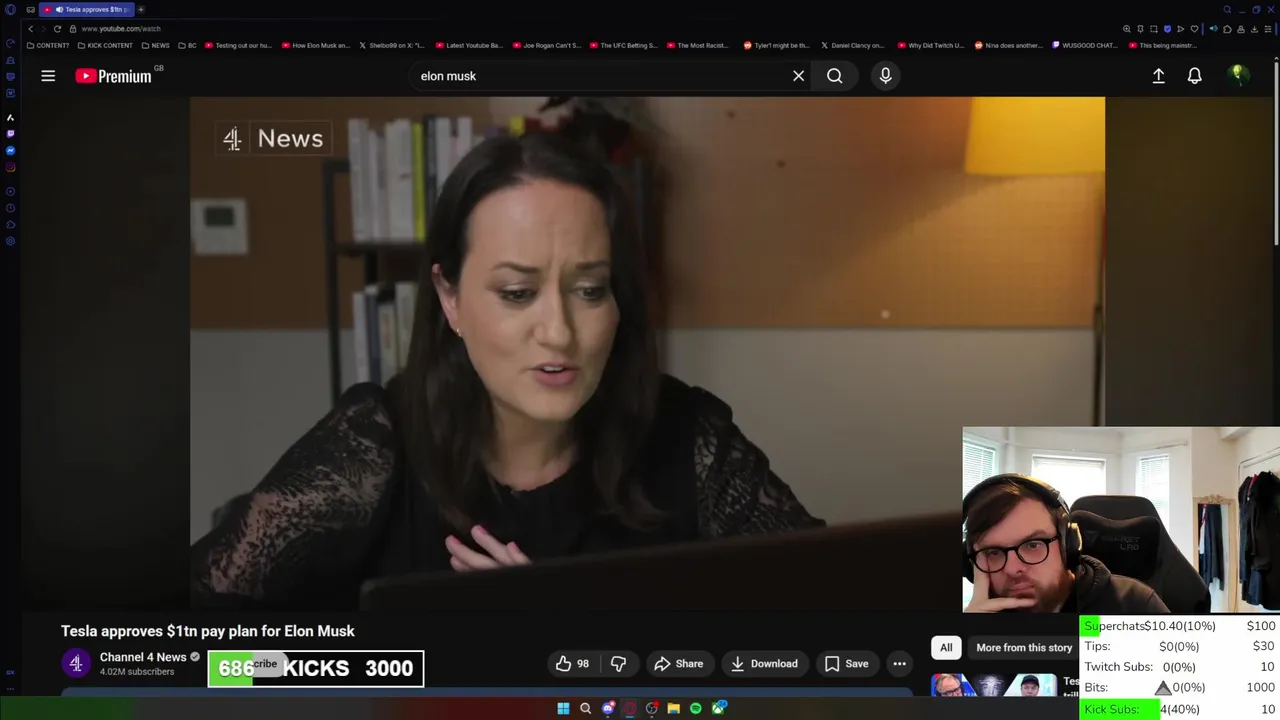Screen dimensions: 1280x720
Task: Open more actions three-dot menu
Action: click(899, 664)
